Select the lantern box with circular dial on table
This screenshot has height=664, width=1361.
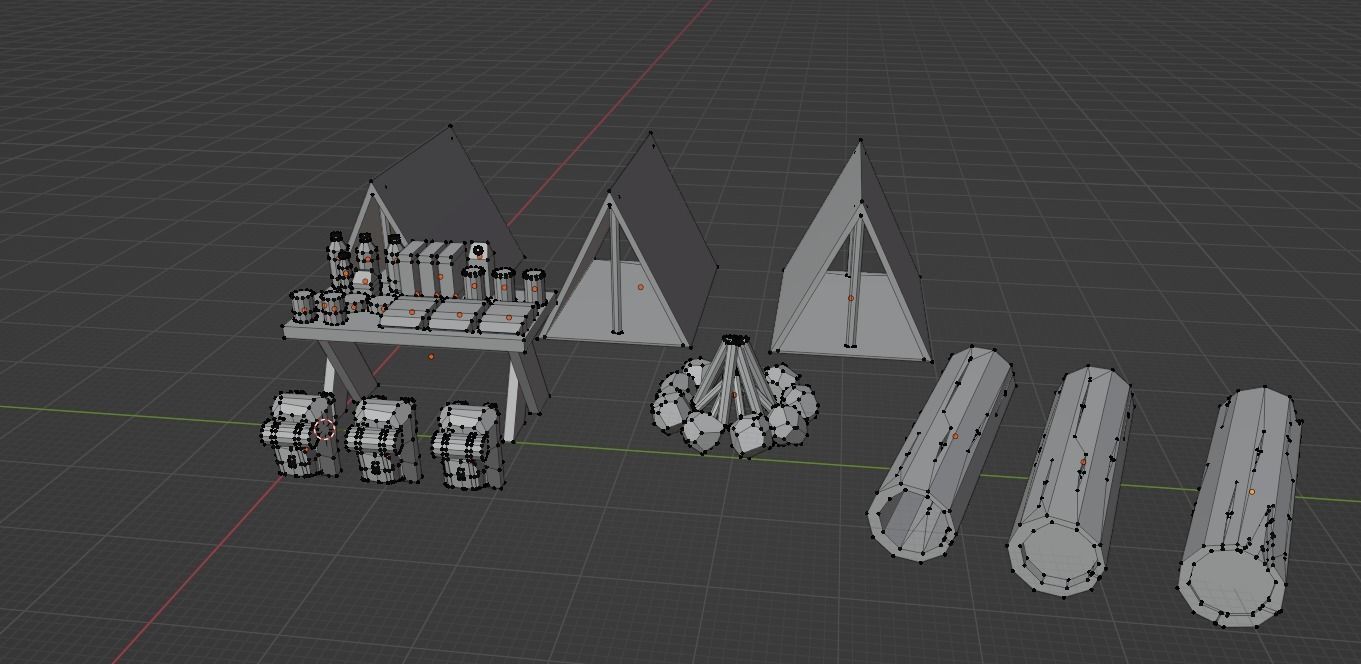pos(478,255)
